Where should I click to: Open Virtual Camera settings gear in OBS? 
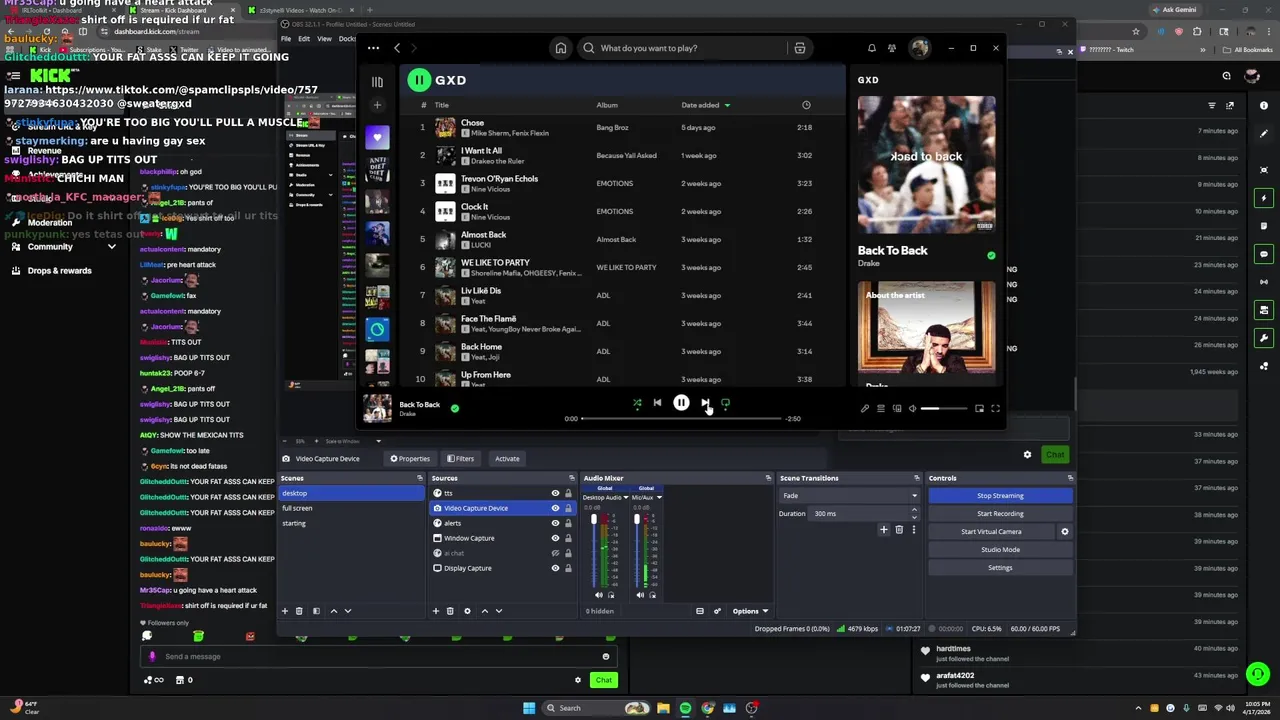[x=1064, y=532]
